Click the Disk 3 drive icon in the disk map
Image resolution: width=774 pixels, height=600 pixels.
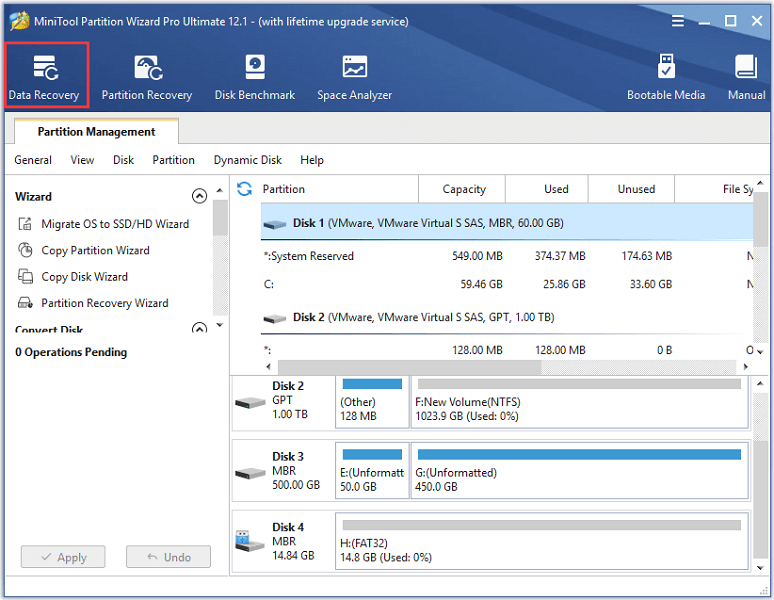pyautogui.click(x=250, y=473)
